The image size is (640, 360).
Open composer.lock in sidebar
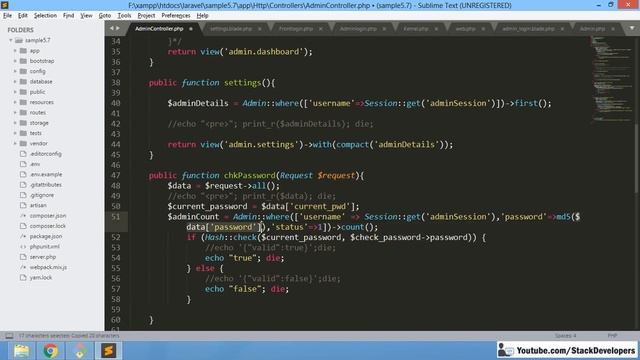click(x=47, y=226)
